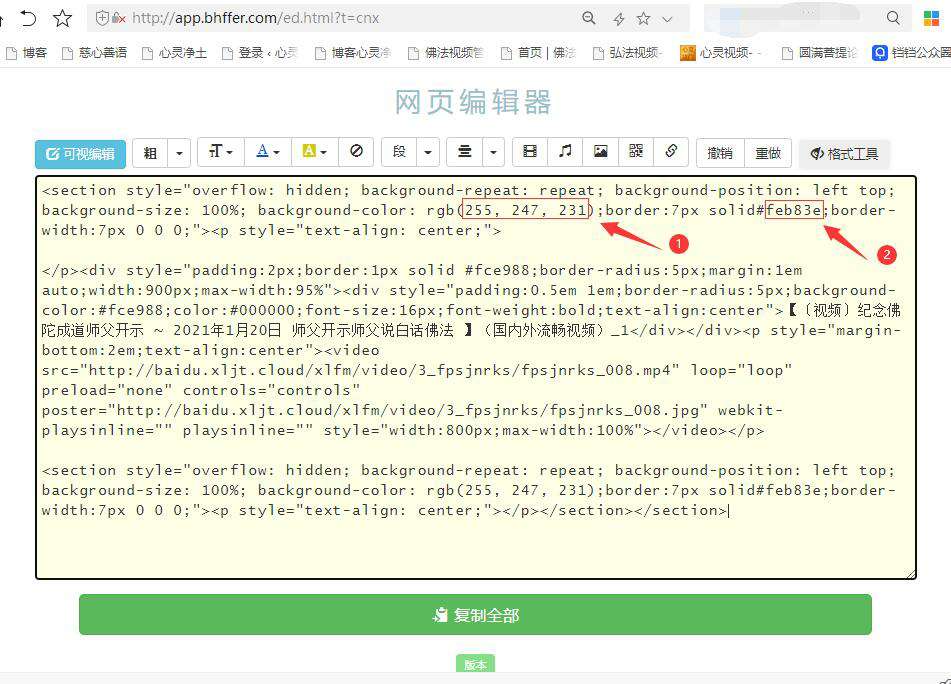Click the clear formatting circle-slash icon
The image size is (951, 684).
(356, 152)
